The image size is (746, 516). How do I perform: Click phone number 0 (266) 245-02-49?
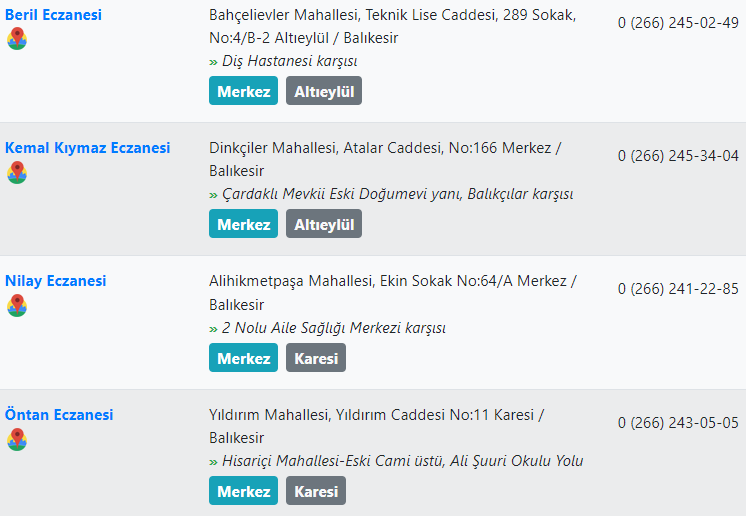click(678, 23)
